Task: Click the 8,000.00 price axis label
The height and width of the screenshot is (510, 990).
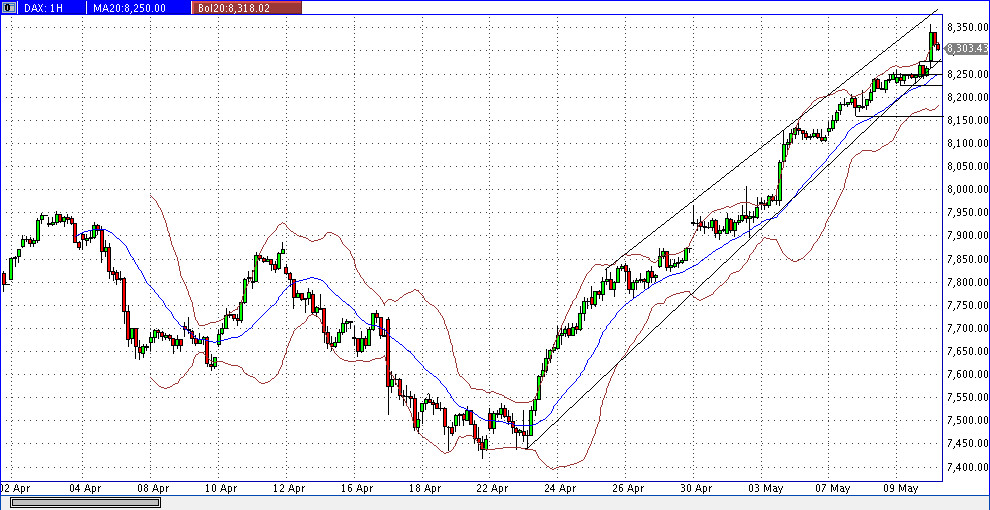Action: point(967,189)
